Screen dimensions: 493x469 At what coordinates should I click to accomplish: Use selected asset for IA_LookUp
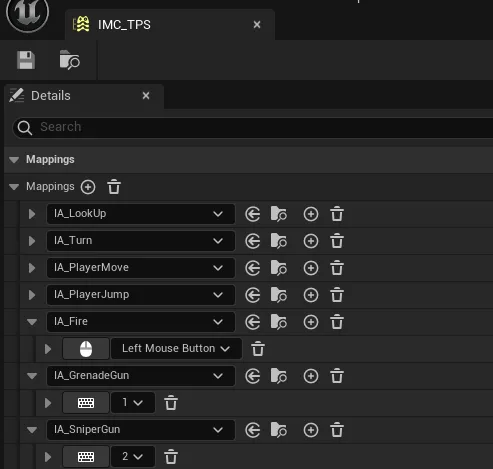253,214
